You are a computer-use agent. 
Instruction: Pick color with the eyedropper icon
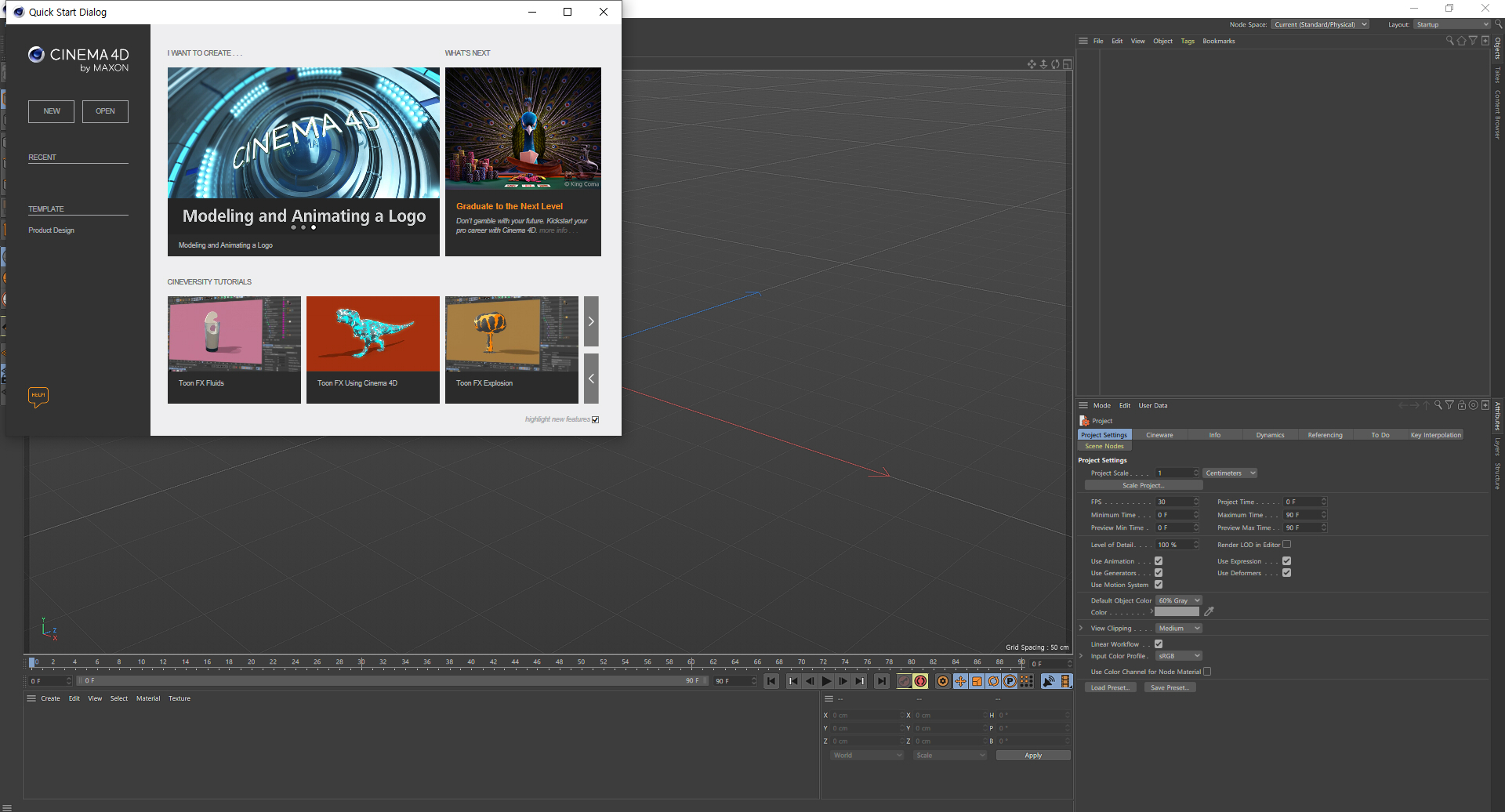click(x=1209, y=611)
